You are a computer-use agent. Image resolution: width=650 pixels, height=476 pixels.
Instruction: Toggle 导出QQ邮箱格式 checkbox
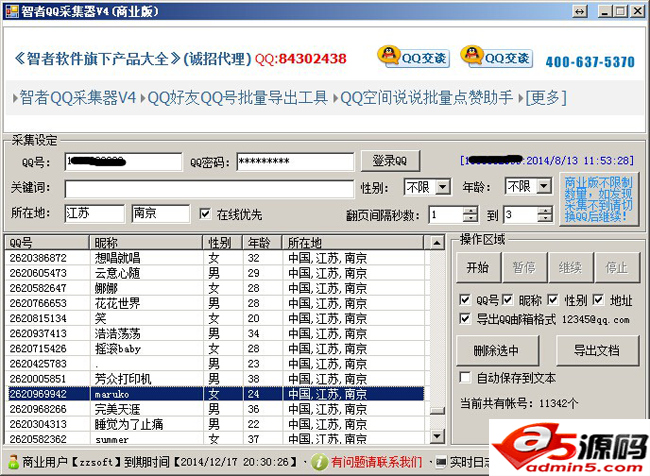click(465, 318)
